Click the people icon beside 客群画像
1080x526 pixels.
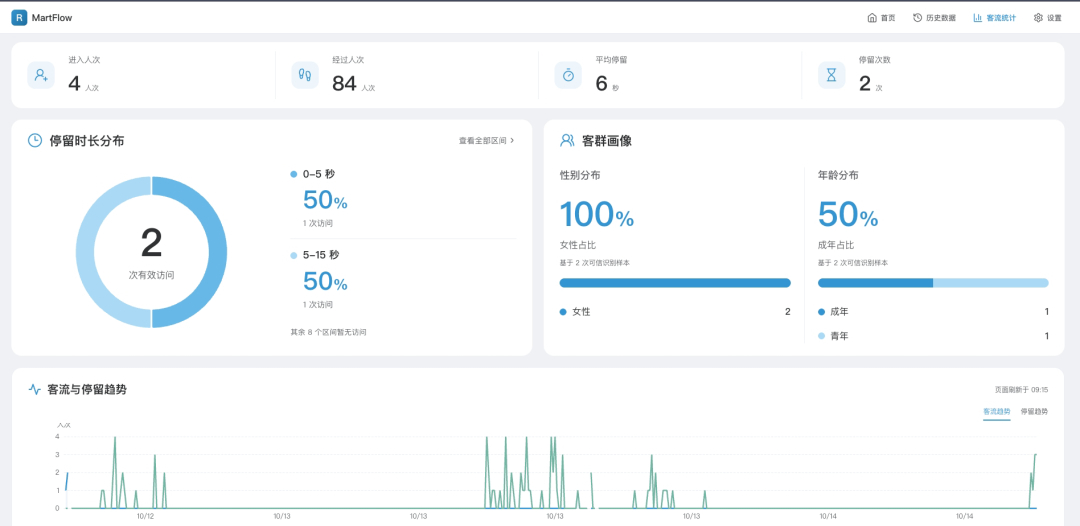coord(568,140)
